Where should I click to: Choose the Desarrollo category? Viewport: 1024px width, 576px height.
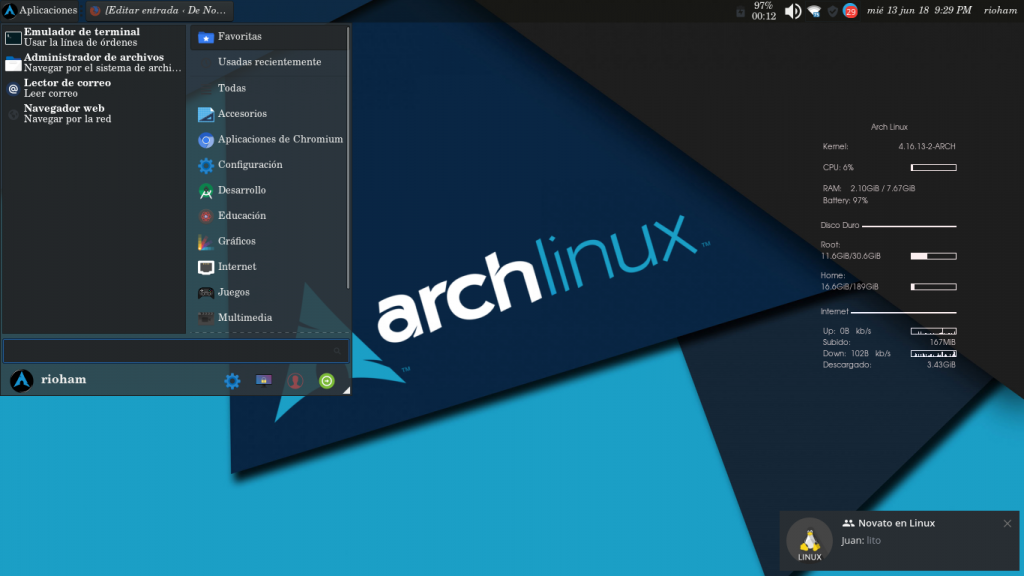268,190
